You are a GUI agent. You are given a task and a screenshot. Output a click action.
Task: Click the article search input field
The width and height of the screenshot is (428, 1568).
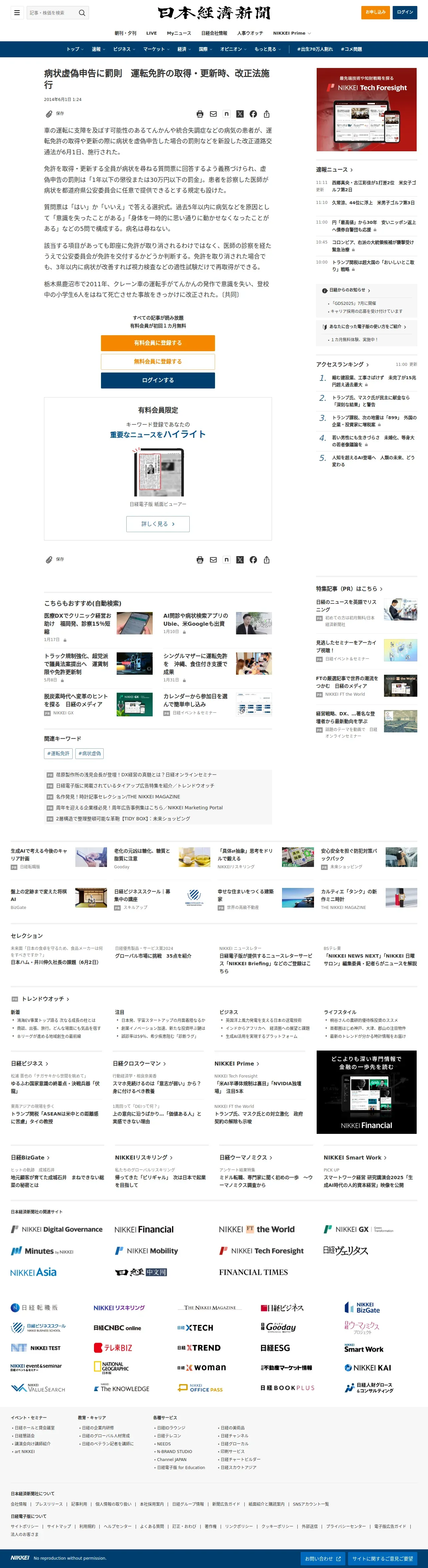point(52,13)
